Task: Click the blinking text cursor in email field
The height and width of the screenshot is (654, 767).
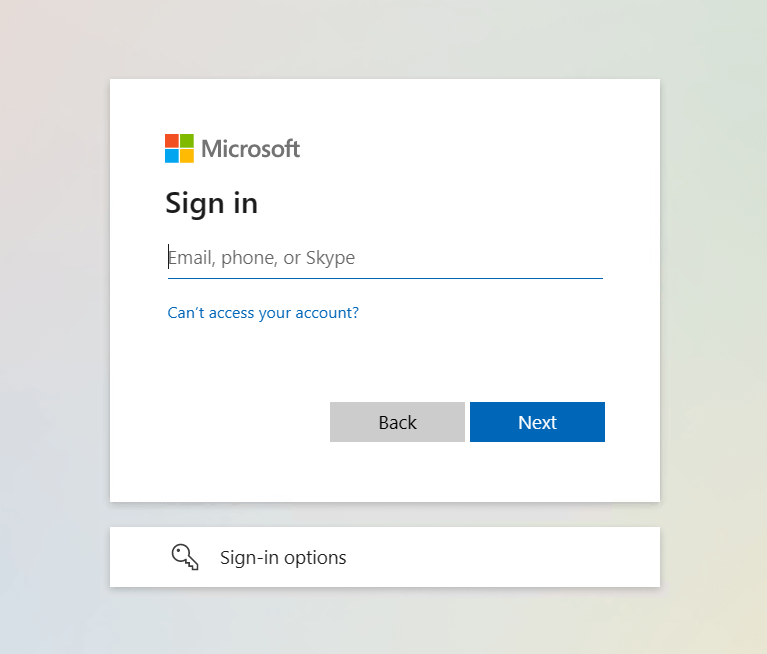Action: pyautogui.click(x=168, y=257)
